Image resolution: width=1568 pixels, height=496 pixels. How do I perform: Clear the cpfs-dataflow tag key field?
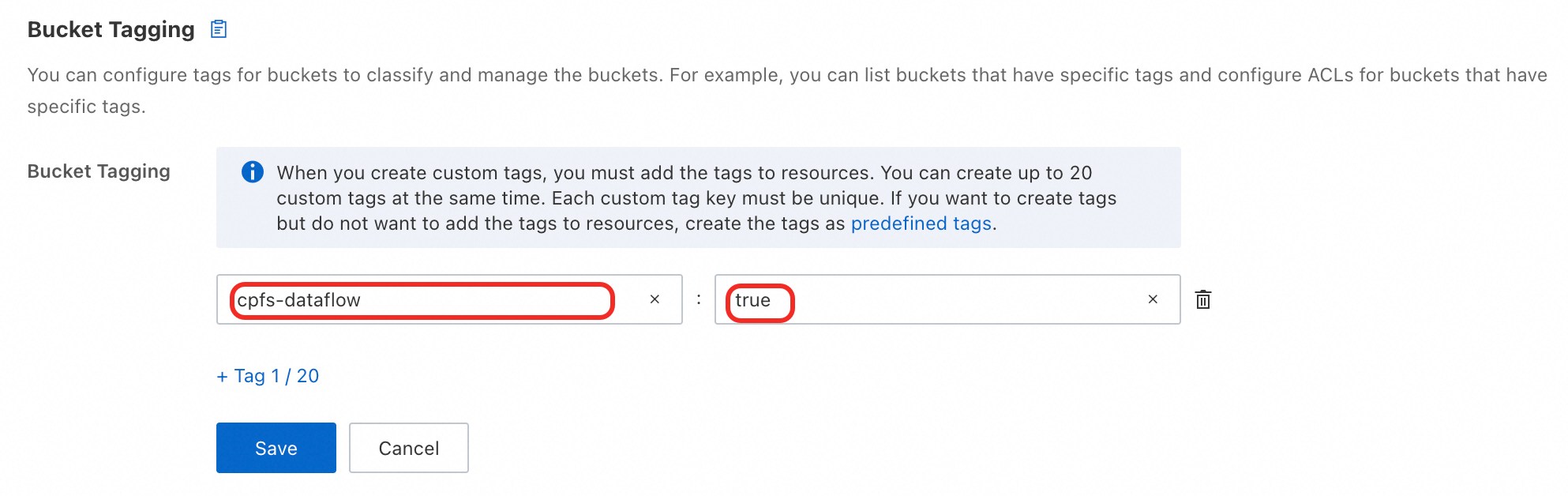pyautogui.click(x=655, y=299)
